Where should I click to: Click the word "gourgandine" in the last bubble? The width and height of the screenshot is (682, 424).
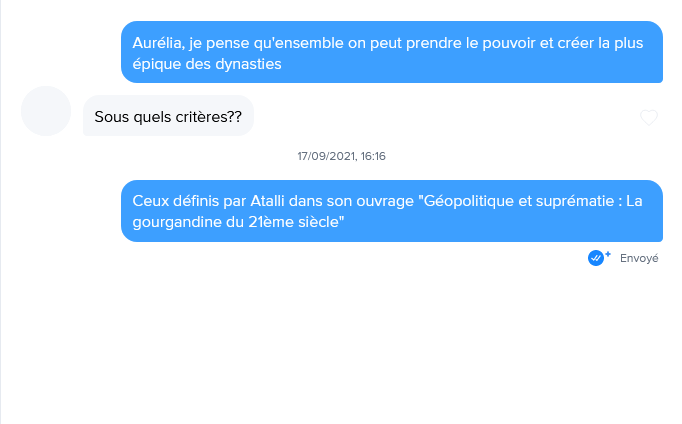tap(177, 222)
